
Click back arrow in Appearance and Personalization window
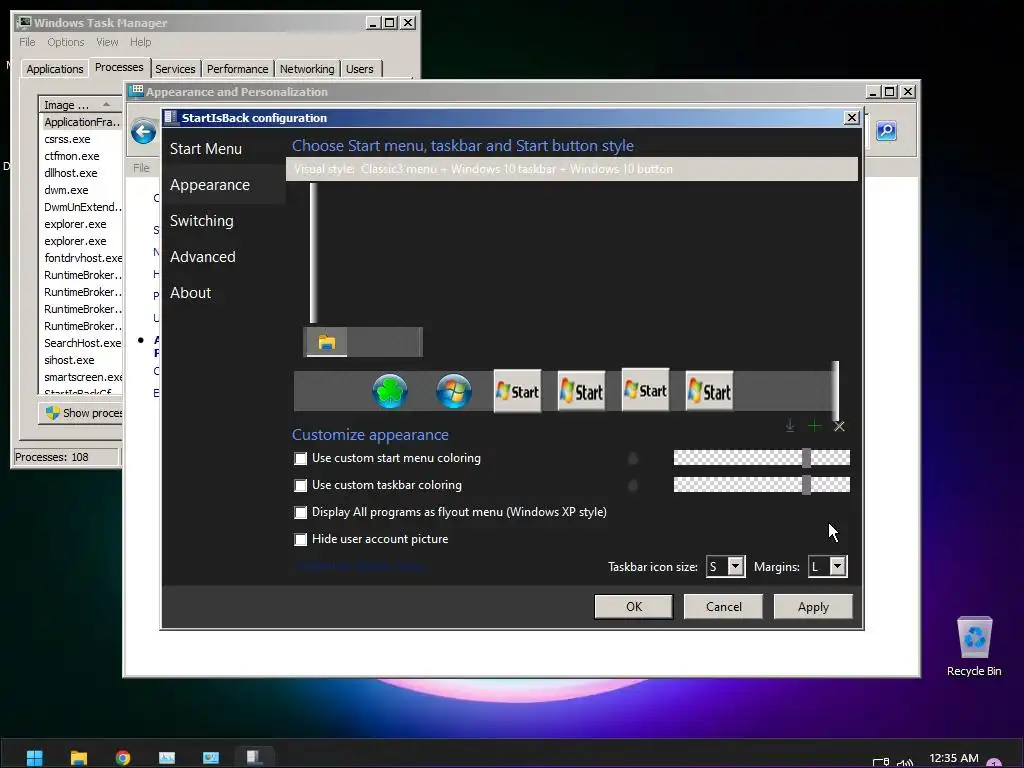point(144,132)
